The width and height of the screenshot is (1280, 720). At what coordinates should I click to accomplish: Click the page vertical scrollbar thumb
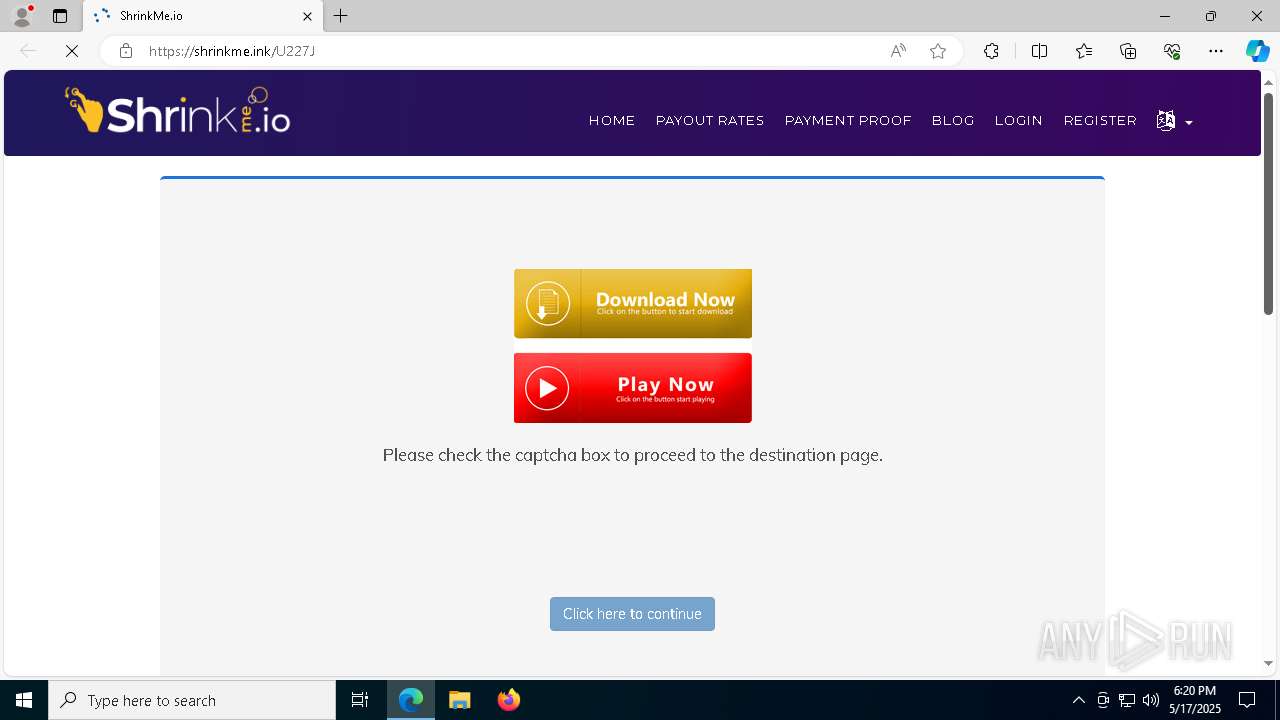tap(1268, 204)
